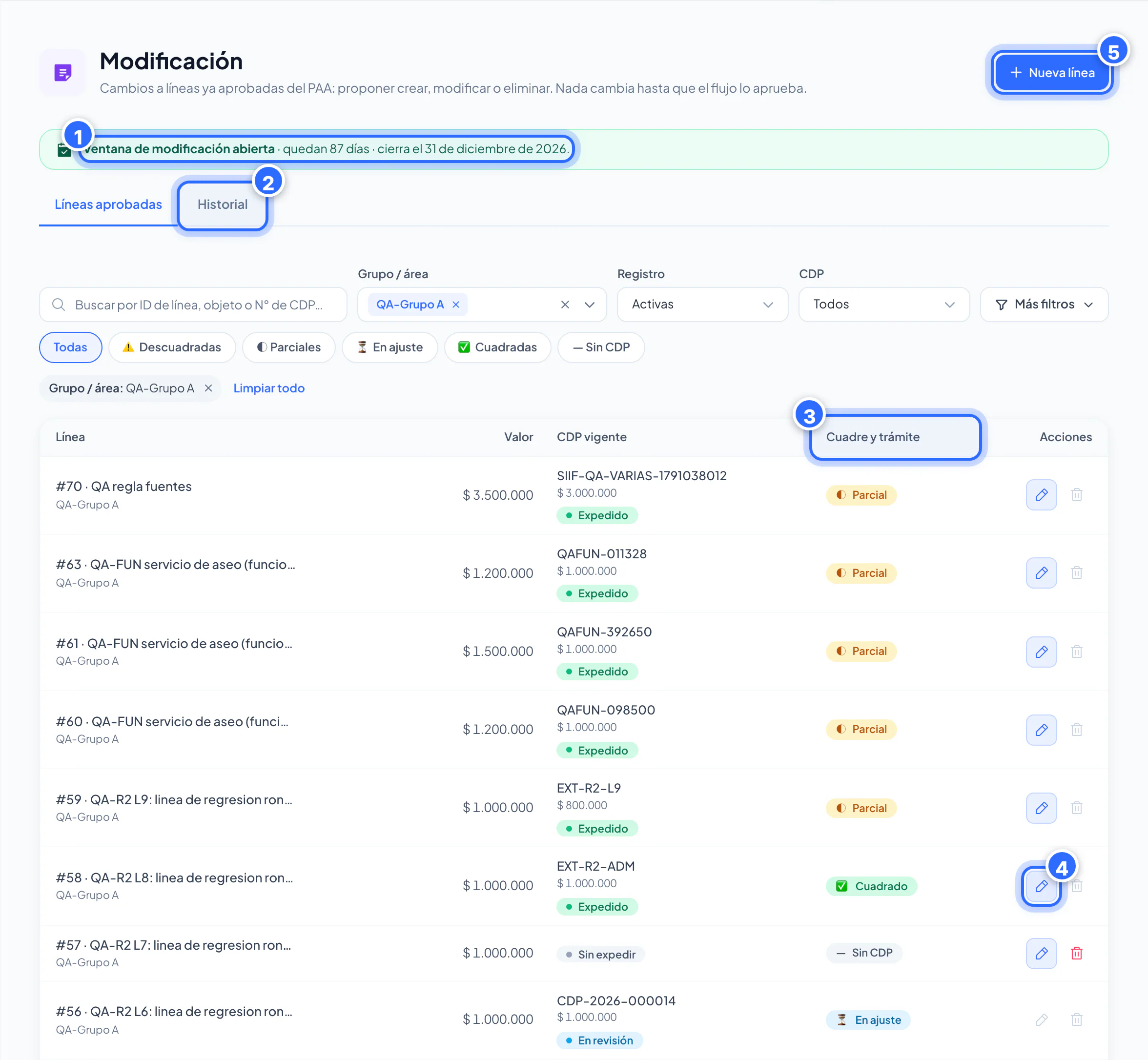Switch to the Historial tab

(x=223, y=205)
